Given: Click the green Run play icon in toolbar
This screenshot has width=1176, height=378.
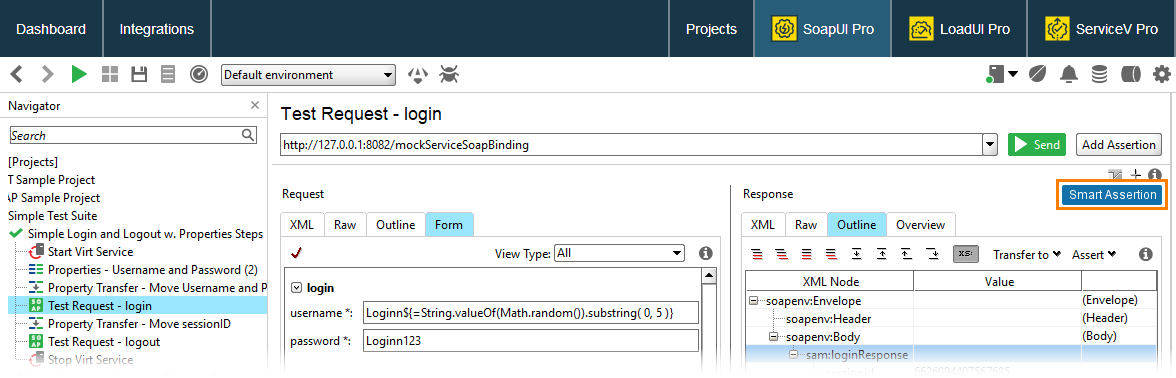Looking at the screenshot, I should 79,74.
